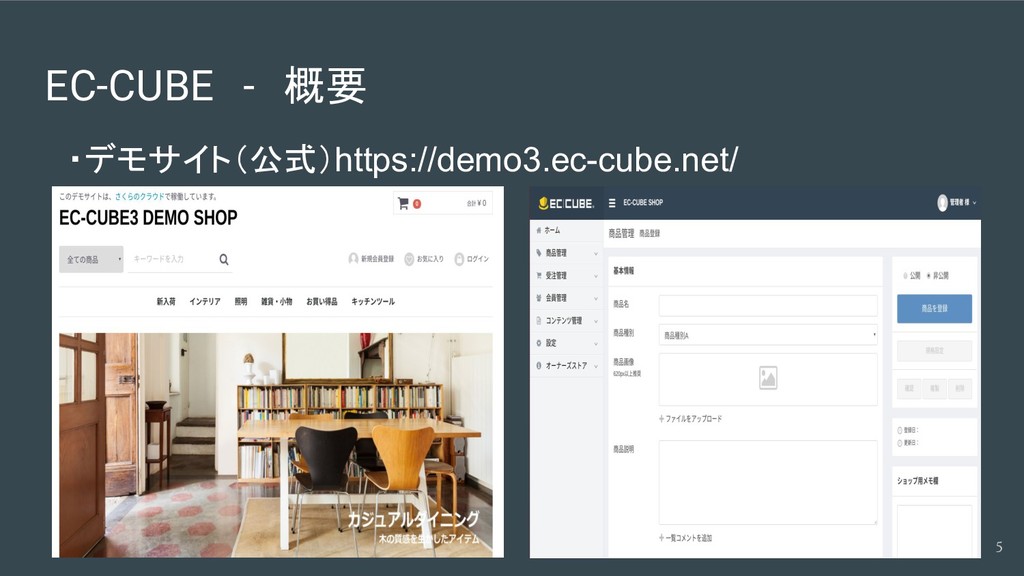1024x576 pixels.
Task: Click the ログイン lock icon
Action: click(459, 259)
